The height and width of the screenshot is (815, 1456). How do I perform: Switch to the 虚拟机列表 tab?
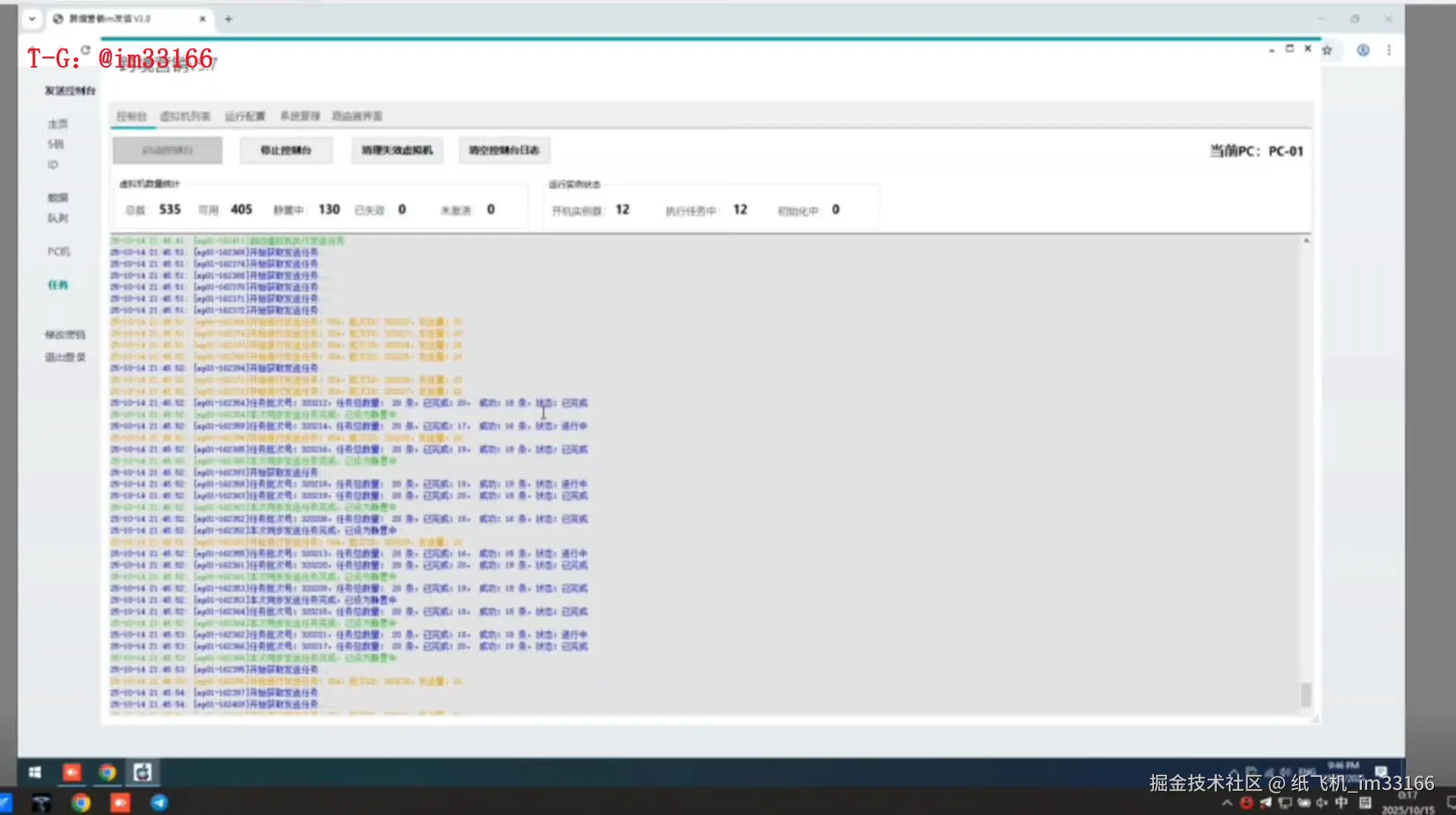click(185, 116)
